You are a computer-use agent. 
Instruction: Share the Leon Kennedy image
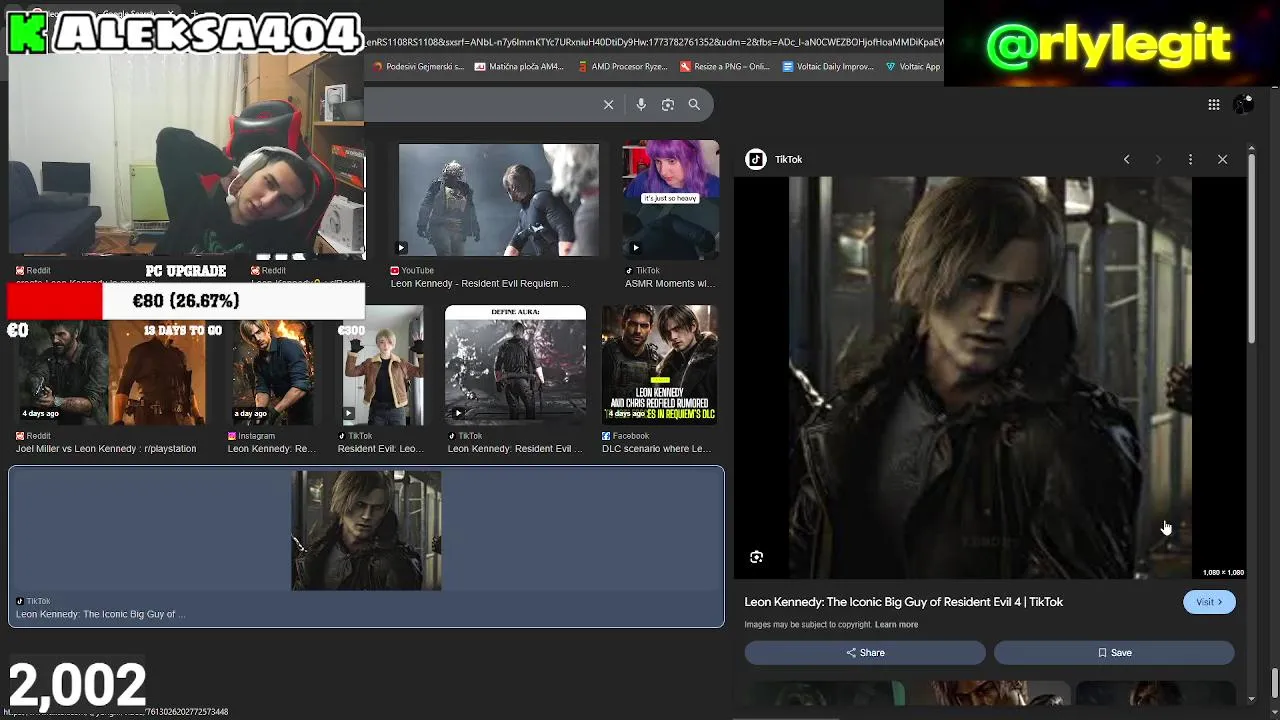click(865, 652)
